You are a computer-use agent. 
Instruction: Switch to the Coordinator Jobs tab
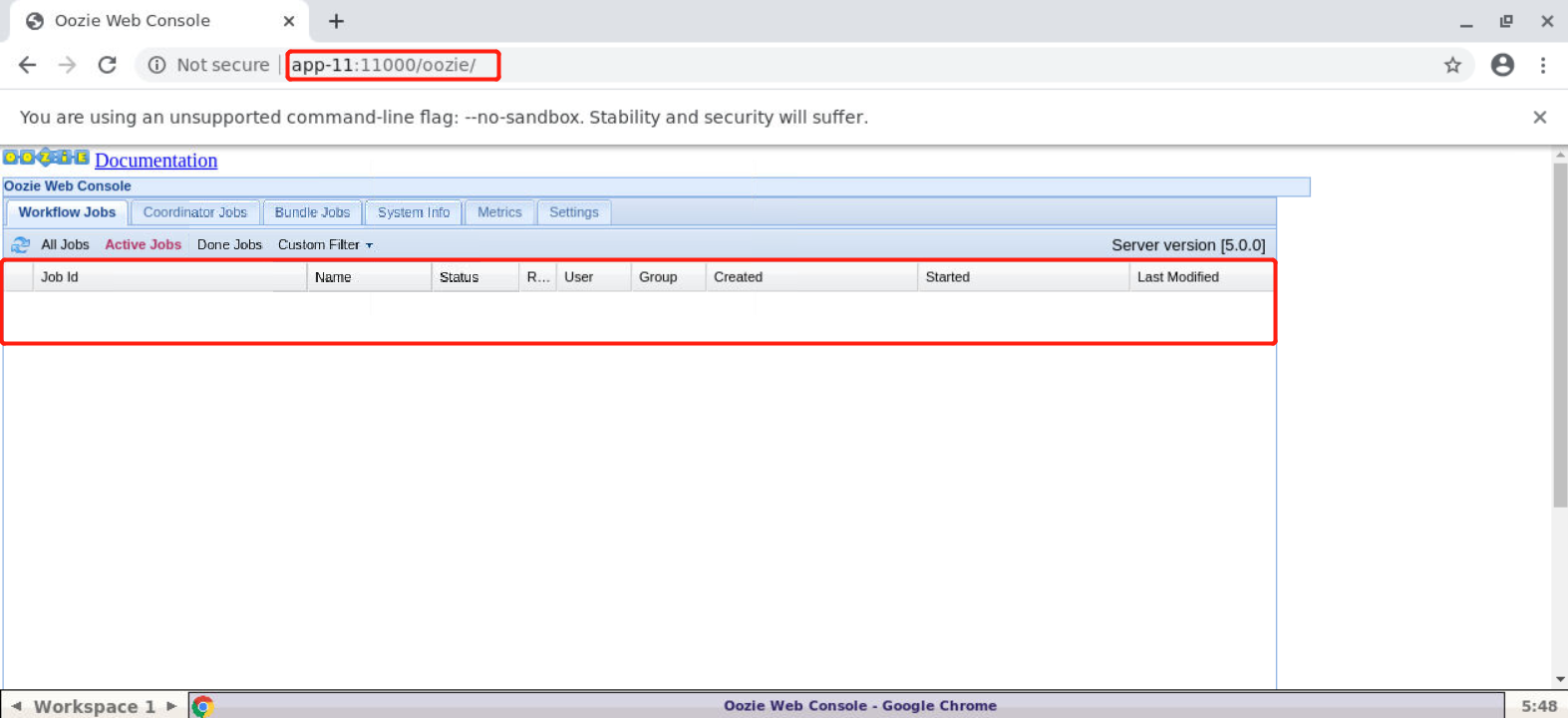194,212
